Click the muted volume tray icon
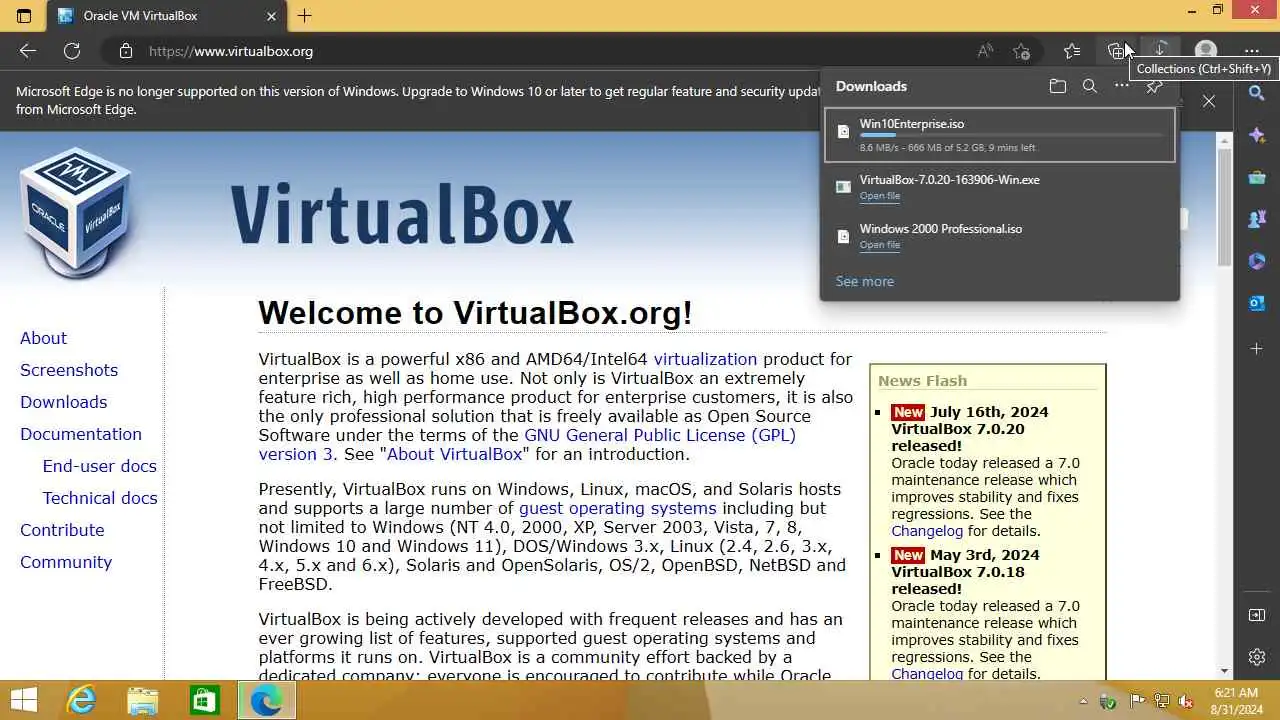The width and height of the screenshot is (1280, 720). tap(1186, 701)
